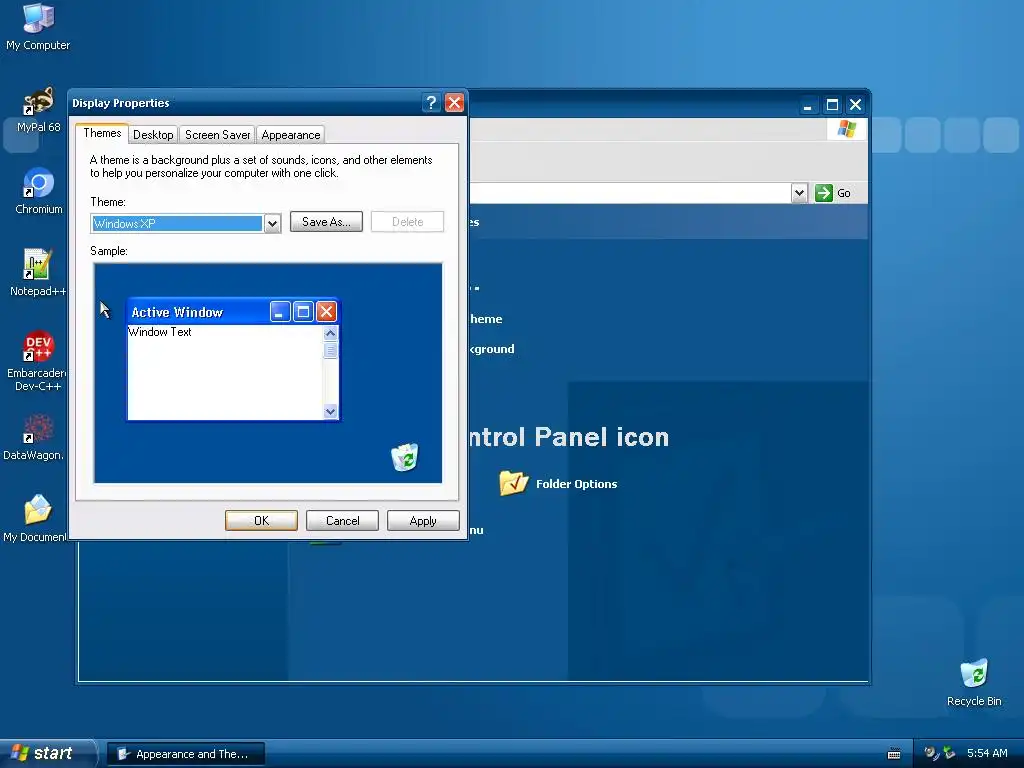The width and height of the screenshot is (1024, 768).
Task: Click the second system tray icon beside the clock
Action: click(x=949, y=753)
